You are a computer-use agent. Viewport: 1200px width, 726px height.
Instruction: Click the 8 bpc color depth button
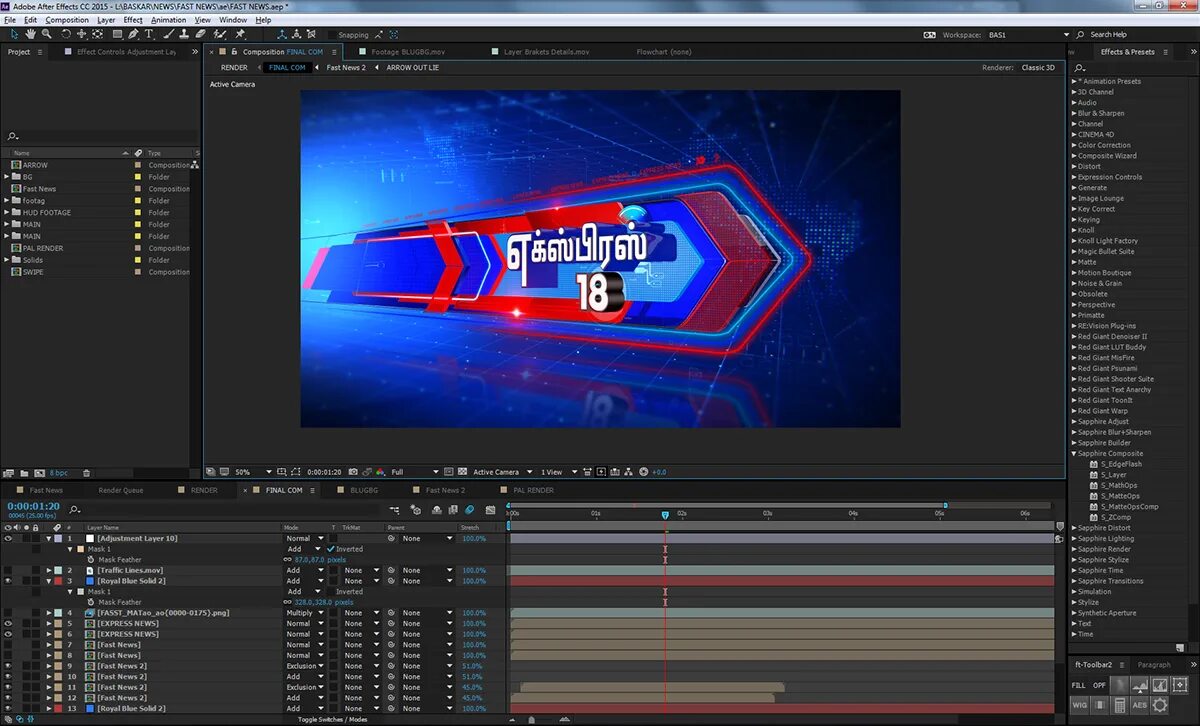59,473
